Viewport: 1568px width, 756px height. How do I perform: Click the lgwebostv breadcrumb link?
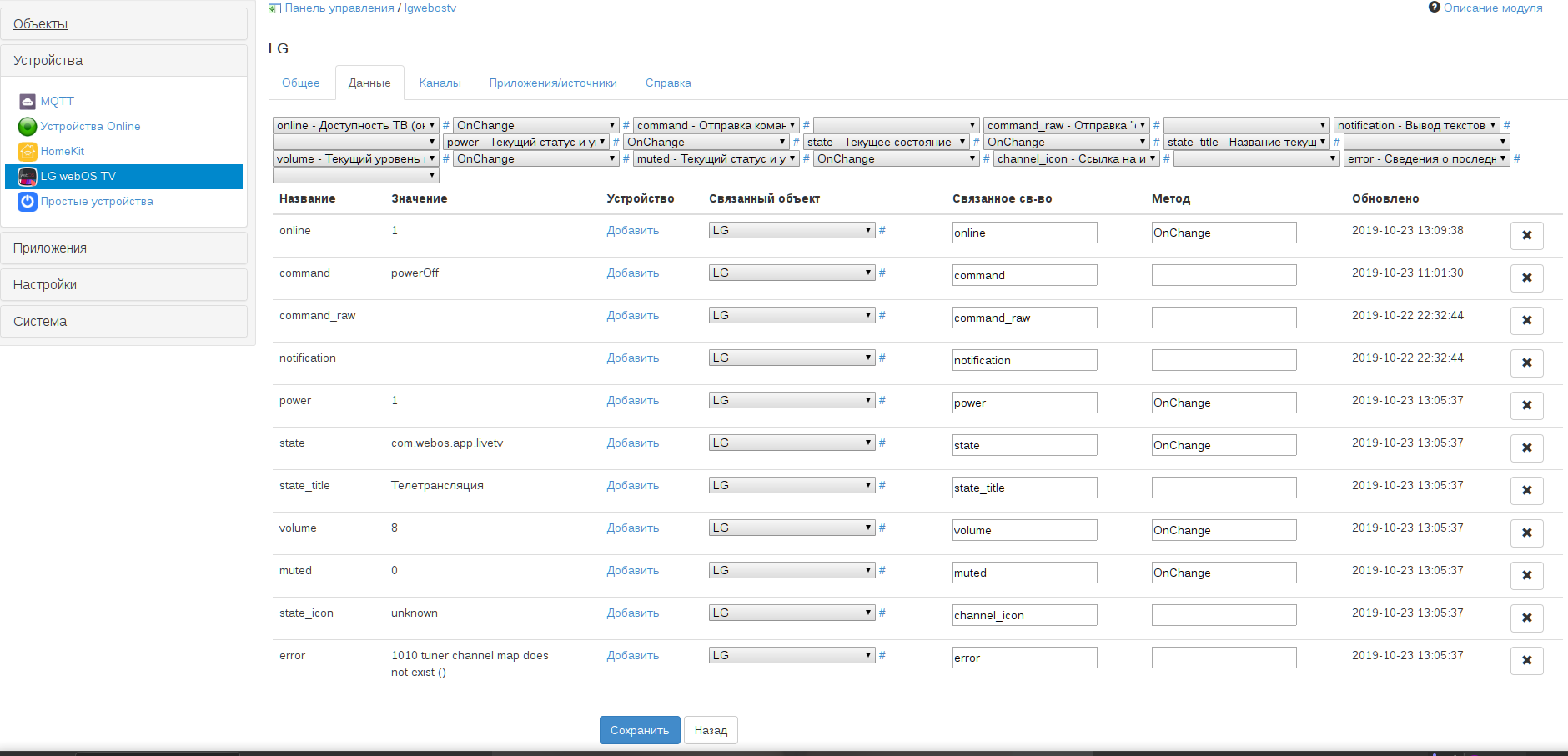430,8
